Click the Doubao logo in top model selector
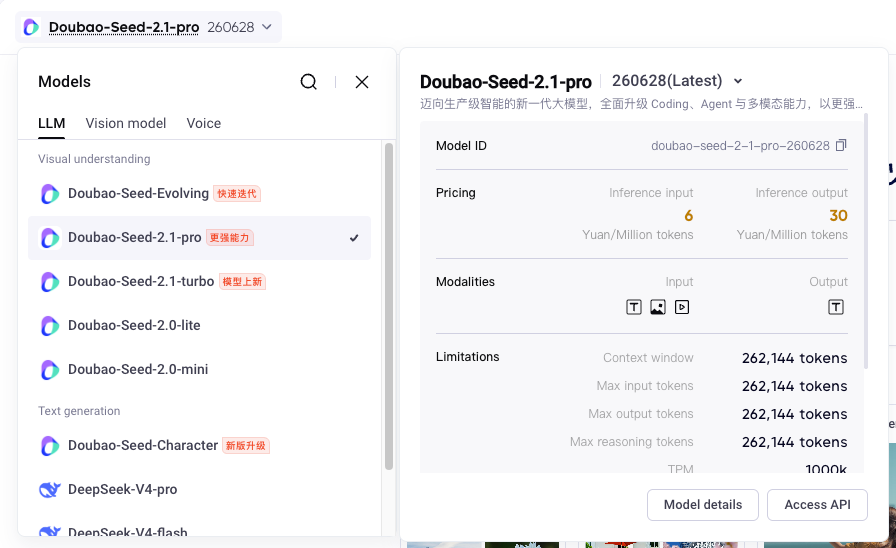This screenshot has height=548, width=896. coord(31,27)
